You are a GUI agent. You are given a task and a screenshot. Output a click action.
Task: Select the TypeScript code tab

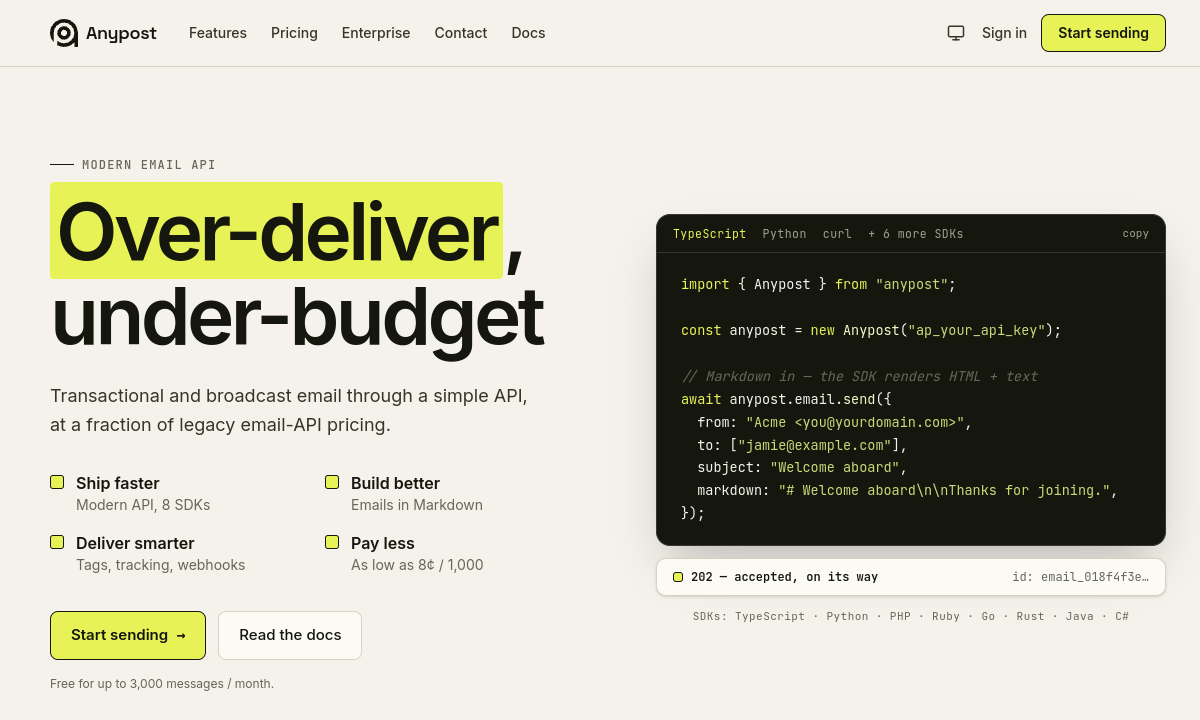click(709, 234)
